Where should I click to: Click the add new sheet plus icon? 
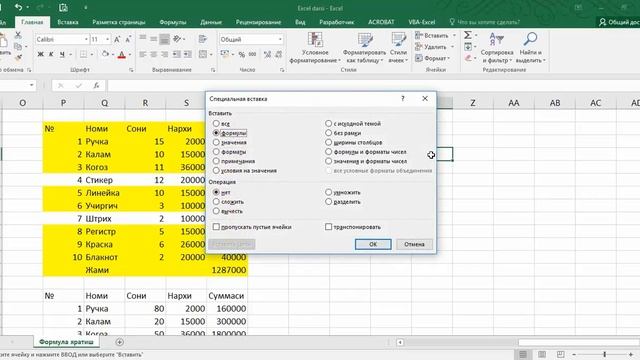coord(120,342)
